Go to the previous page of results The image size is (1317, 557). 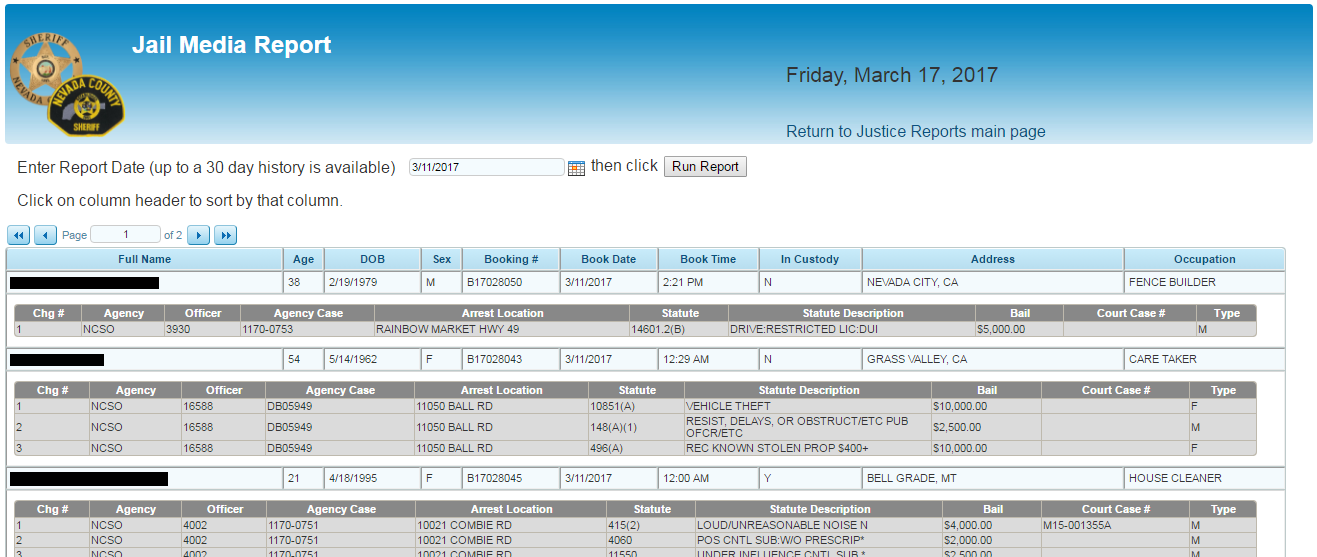coord(45,235)
